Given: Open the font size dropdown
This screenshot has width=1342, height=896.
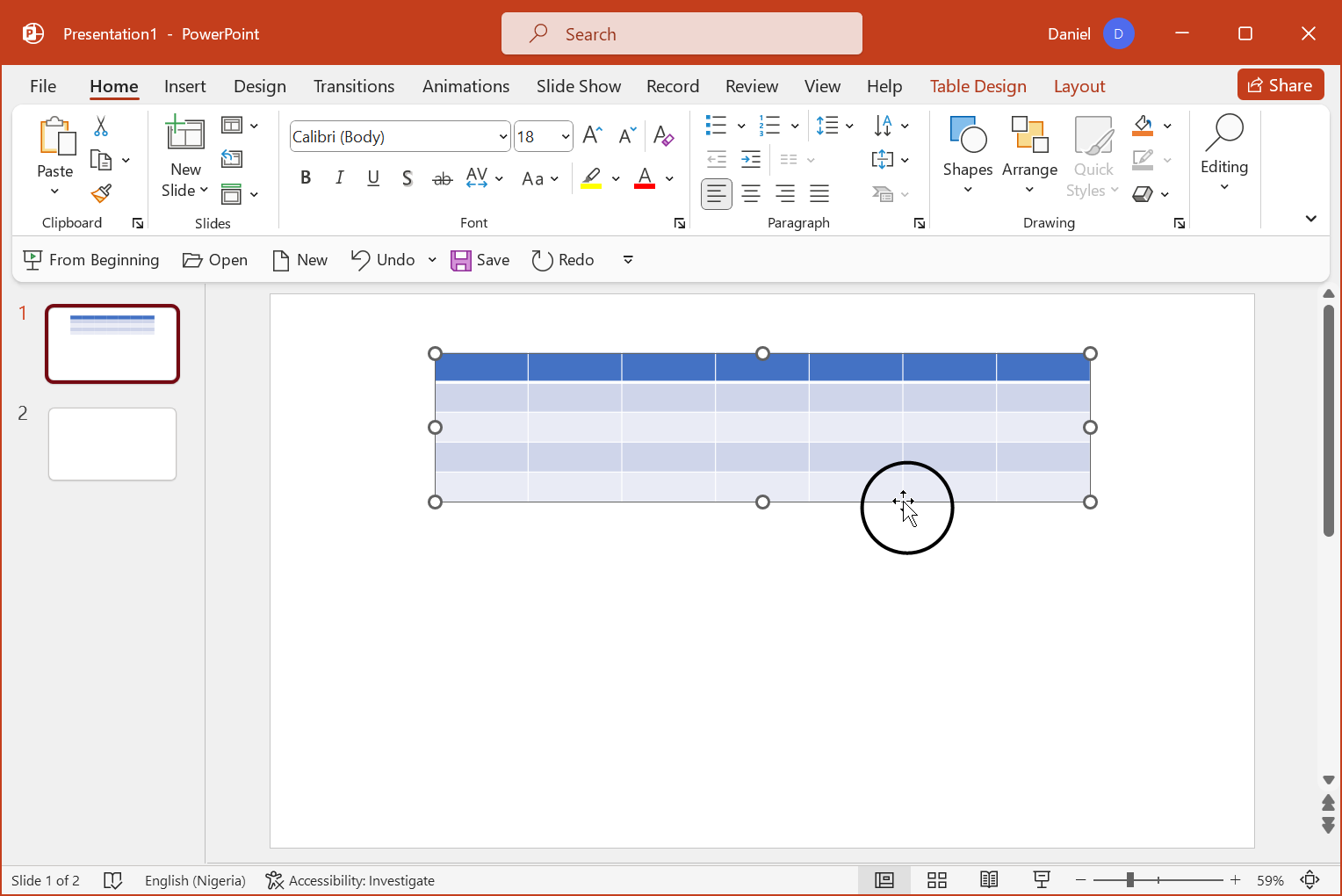Looking at the screenshot, I should tap(566, 137).
